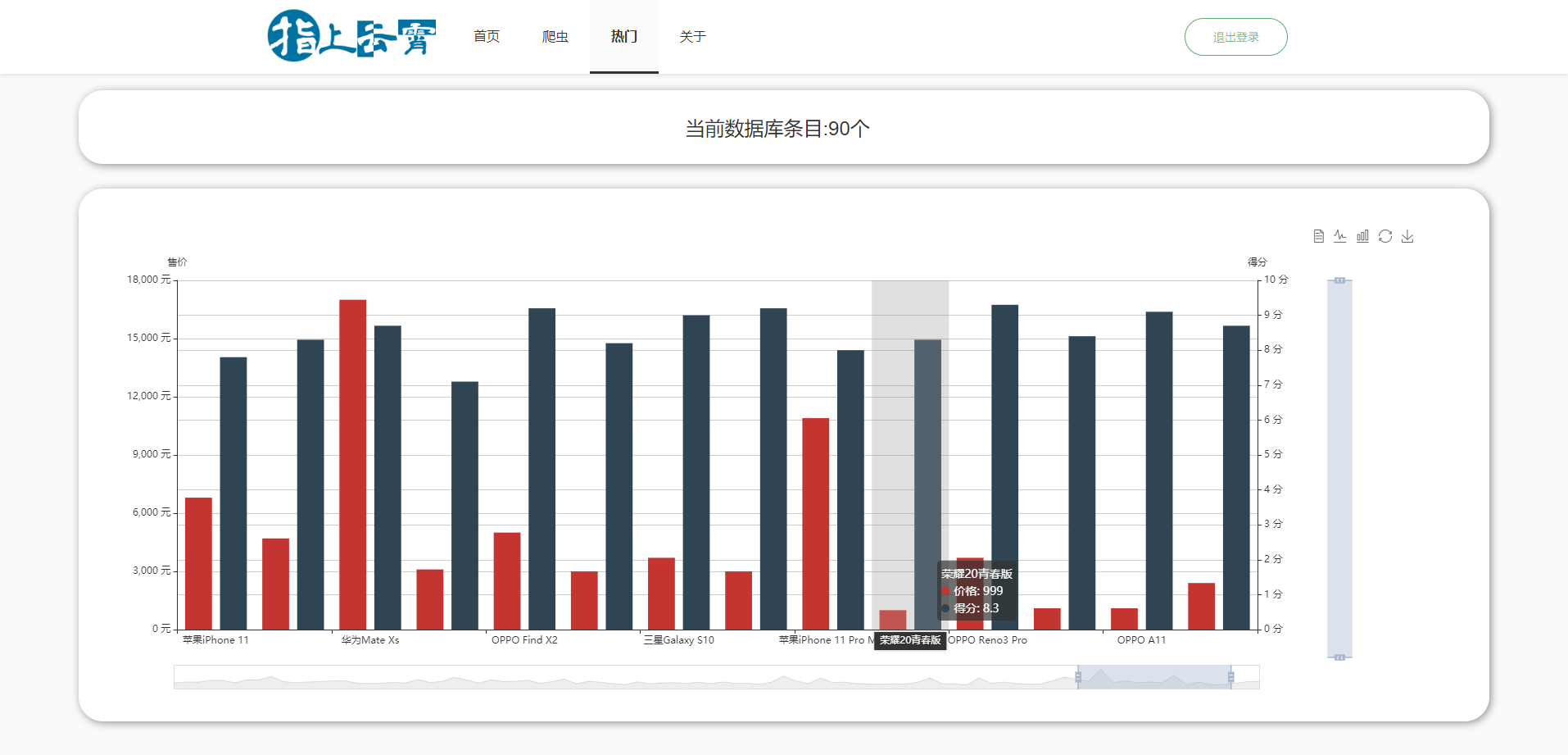Click top handle of vertical zoom slider

(1339, 280)
